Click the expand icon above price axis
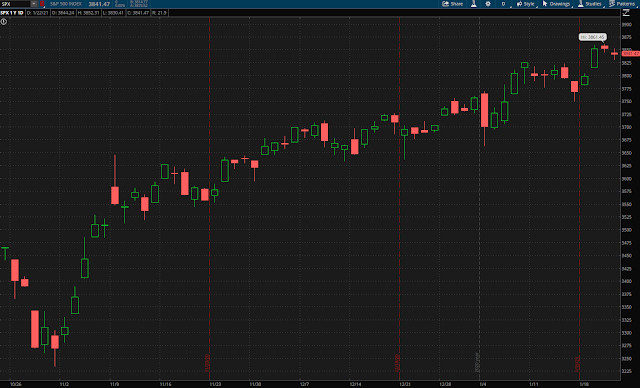Image resolution: width=640 pixels, height=388 pixels. [626, 13]
